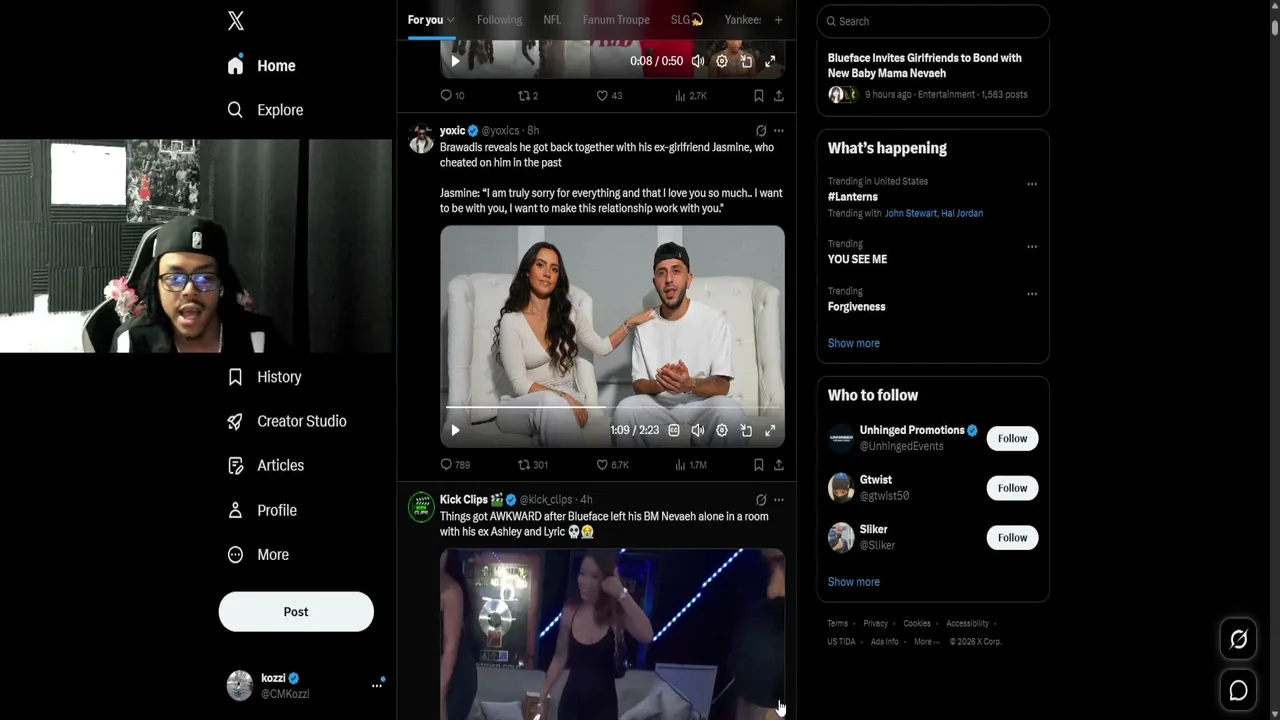Switch to the SLG tab

pos(687,20)
